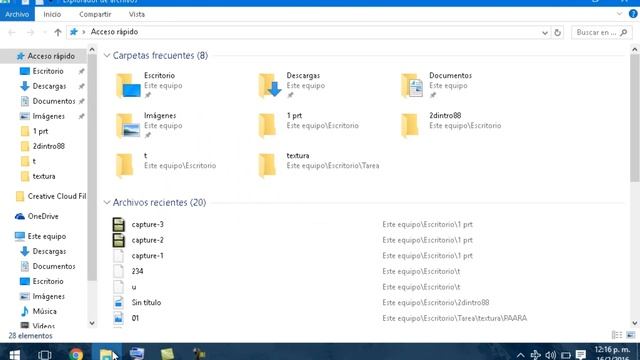The width and height of the screenshot is (640, 360).
Task: Select the Vista ribbon tab
Action: [x=137, y=14]
